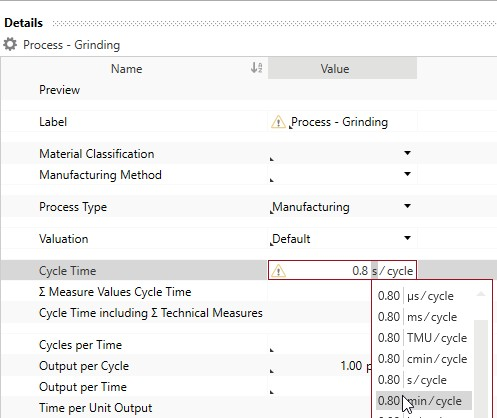Click the warning icon in Cycle Time field

278,271
